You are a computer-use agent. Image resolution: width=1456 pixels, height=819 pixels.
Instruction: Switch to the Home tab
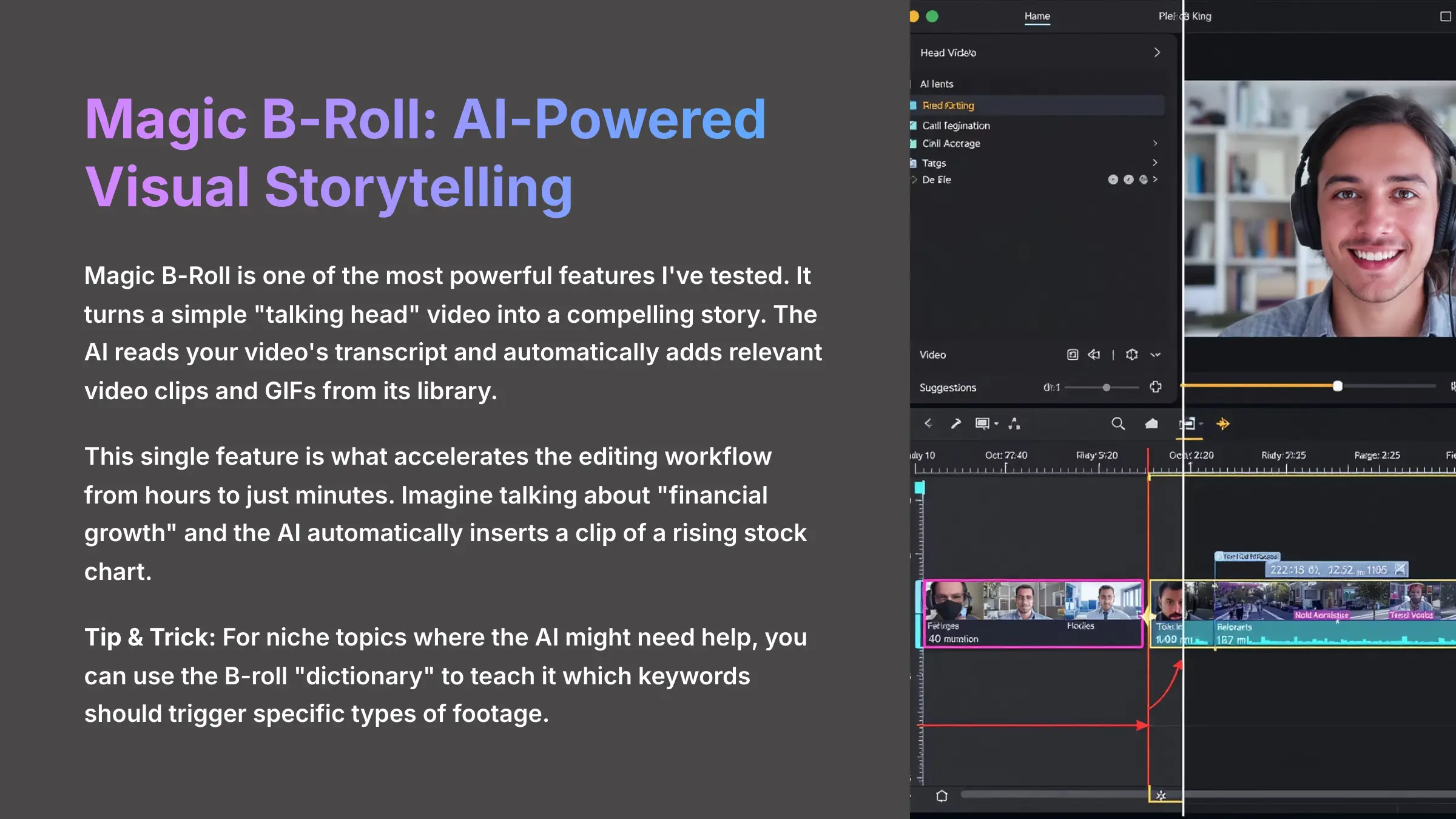tap(1037, 16)
